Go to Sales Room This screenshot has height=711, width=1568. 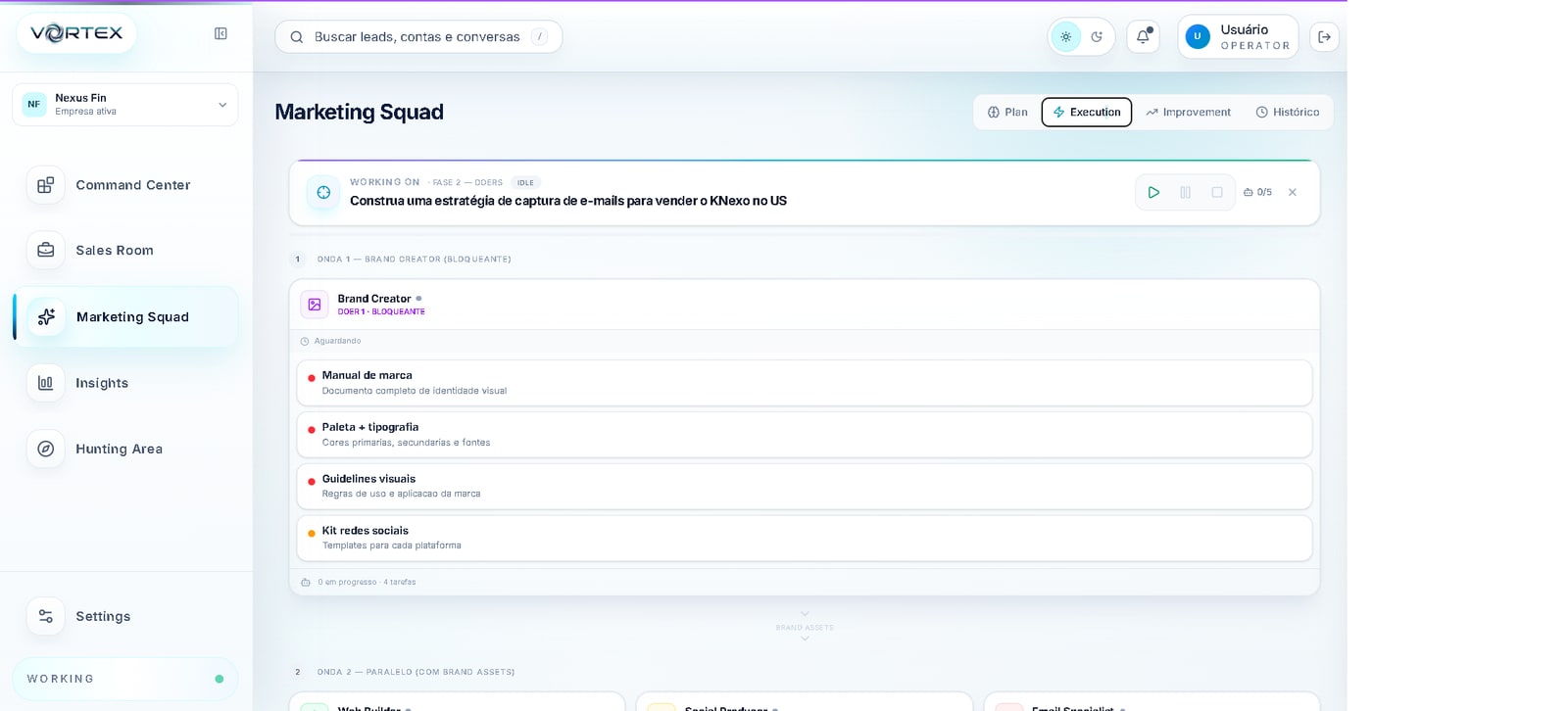tap(125, 250)
